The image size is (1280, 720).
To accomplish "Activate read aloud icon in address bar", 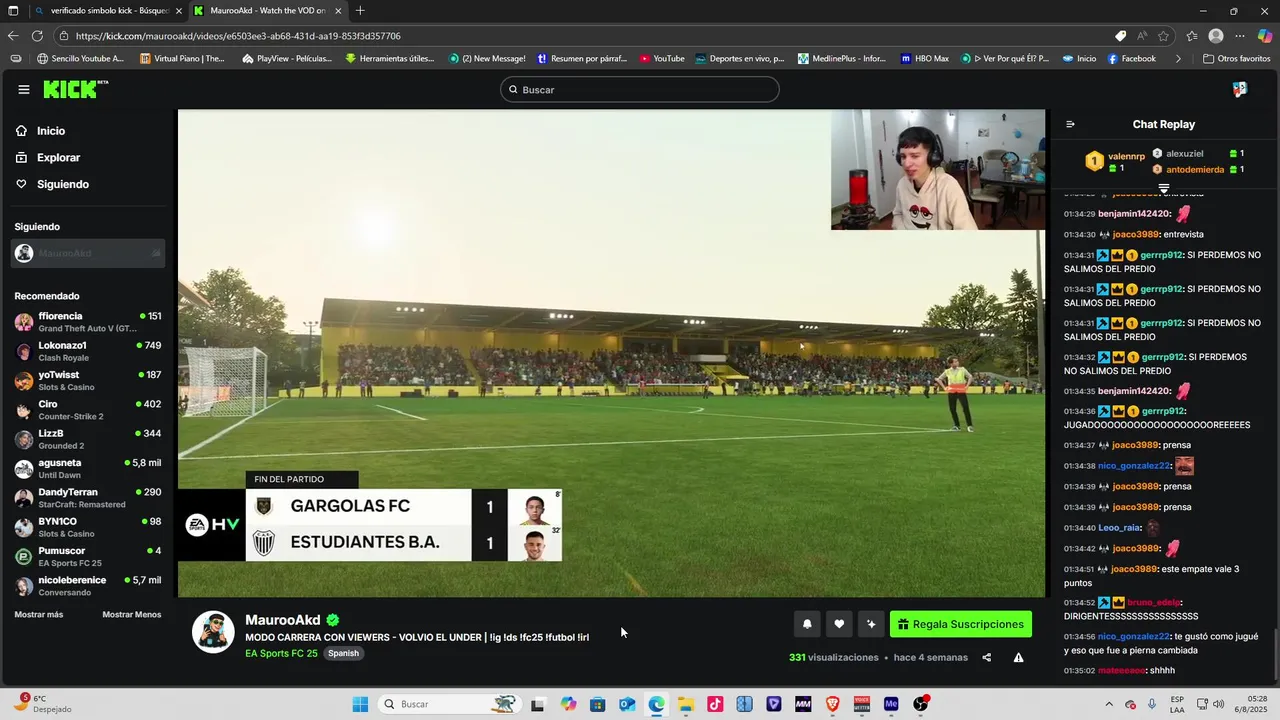I will coord(1142,36).
